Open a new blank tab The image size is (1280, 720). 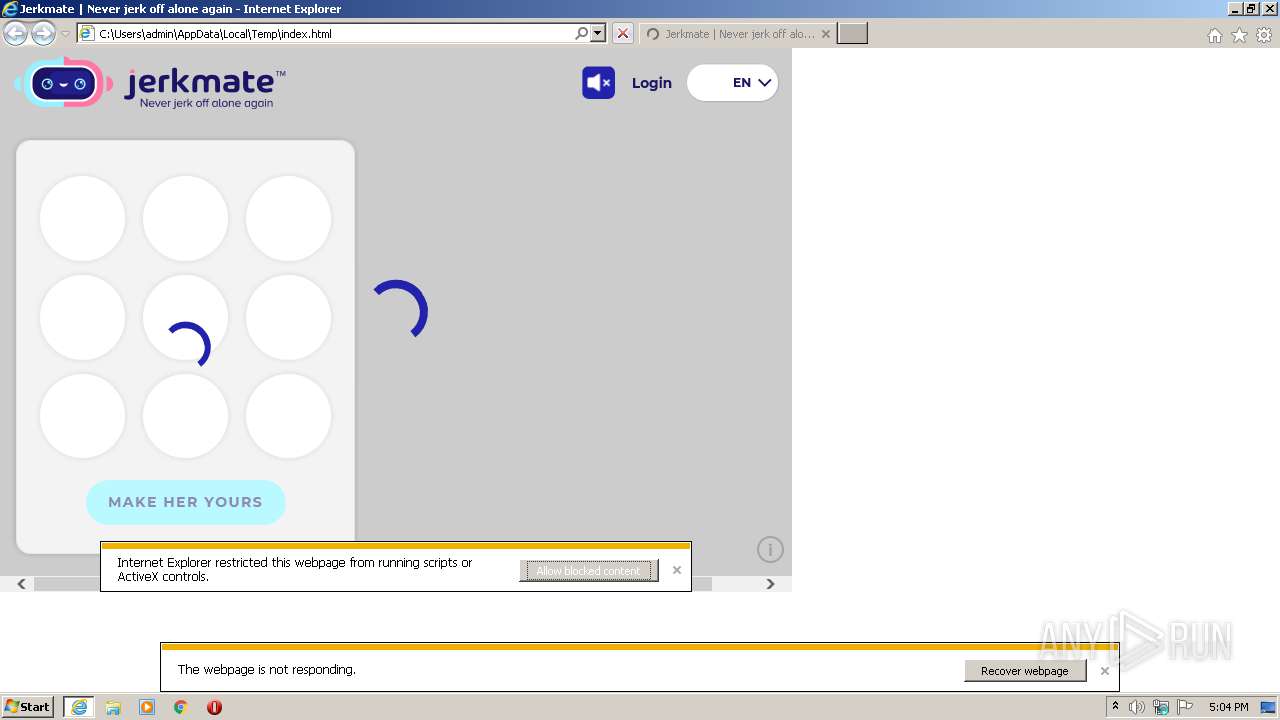click(852, 33)
